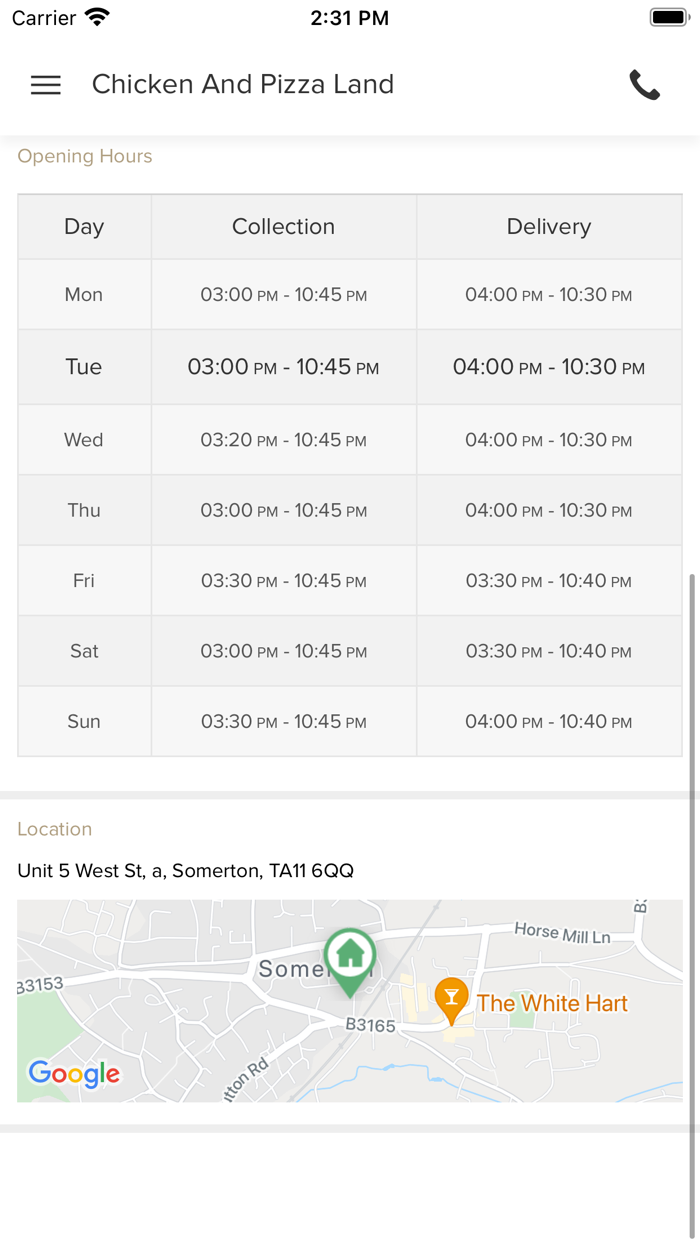Click the Location section heading
The width and height of the screenshot is (700, 1244).
55,829
